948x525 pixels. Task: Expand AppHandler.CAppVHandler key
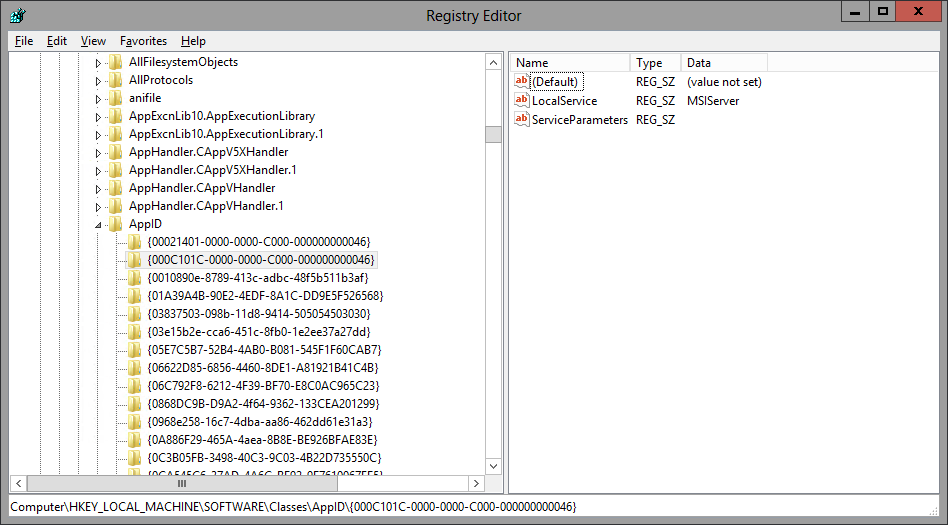coord(99,189)
